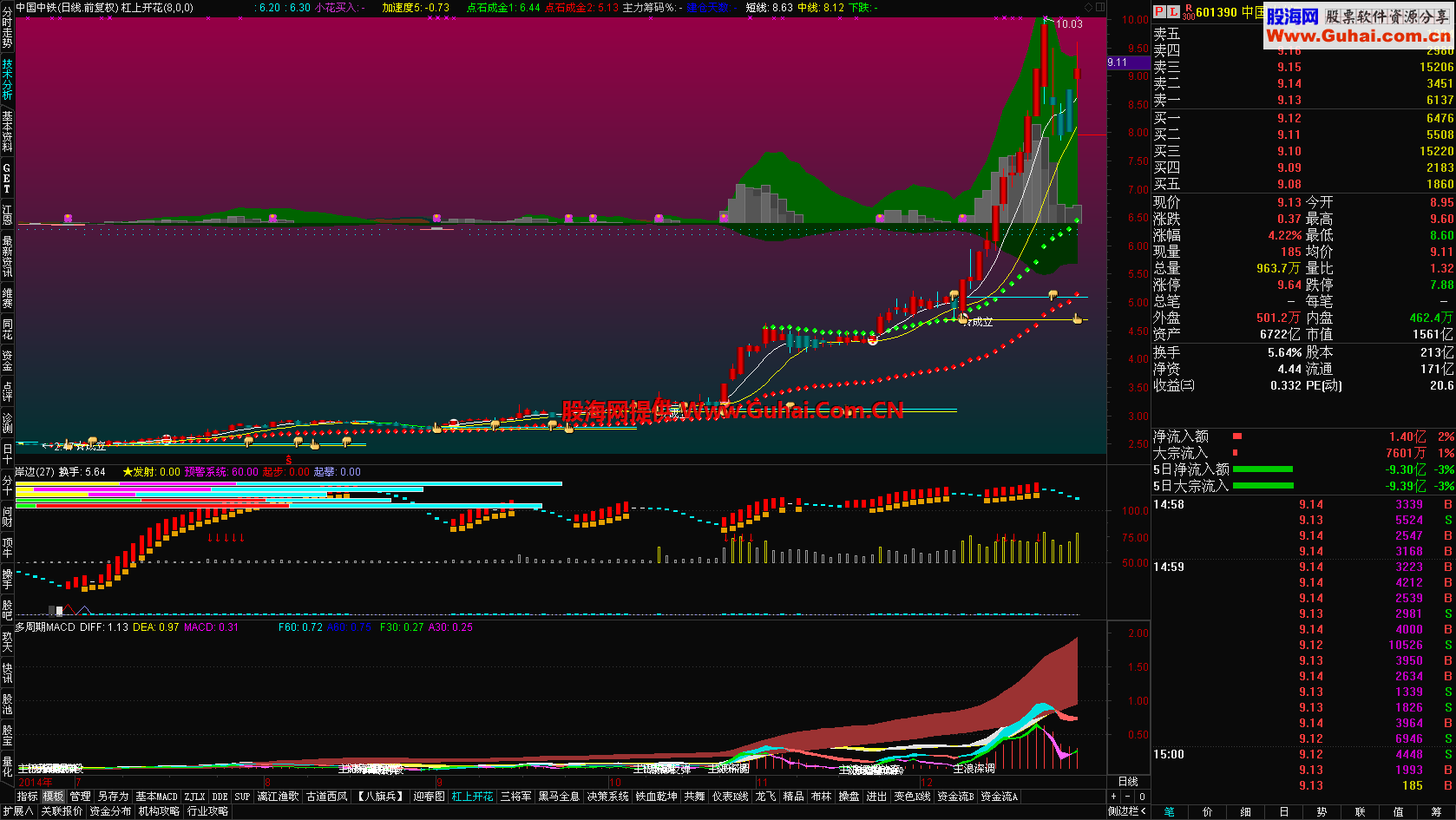Click the L icon beside stock code

[1173, 11]
